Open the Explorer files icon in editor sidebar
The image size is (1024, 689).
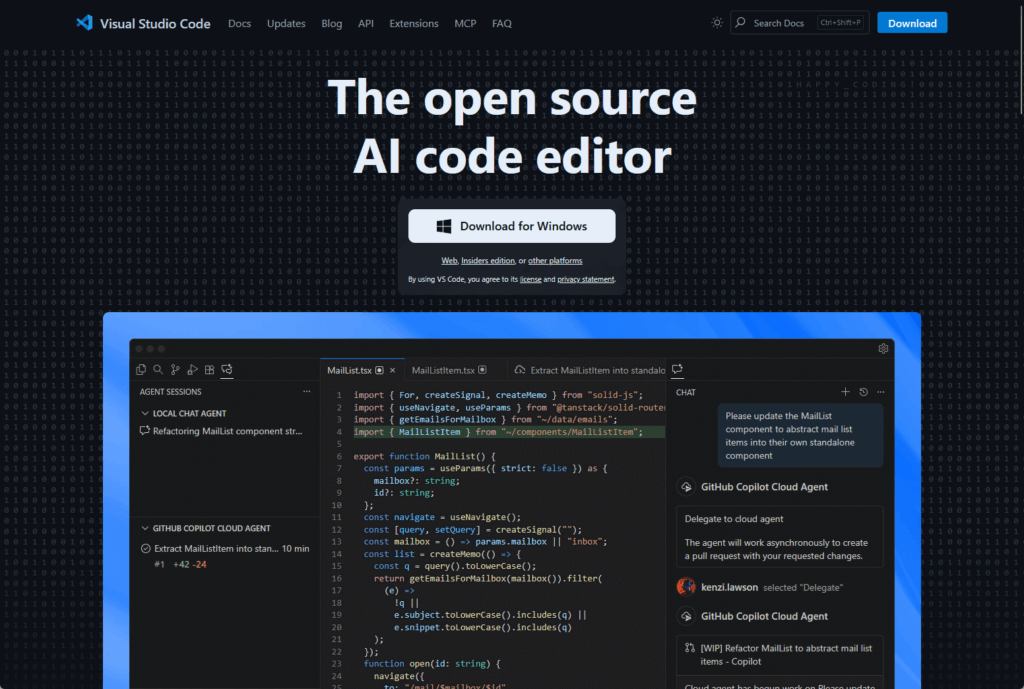pos(141,370)
